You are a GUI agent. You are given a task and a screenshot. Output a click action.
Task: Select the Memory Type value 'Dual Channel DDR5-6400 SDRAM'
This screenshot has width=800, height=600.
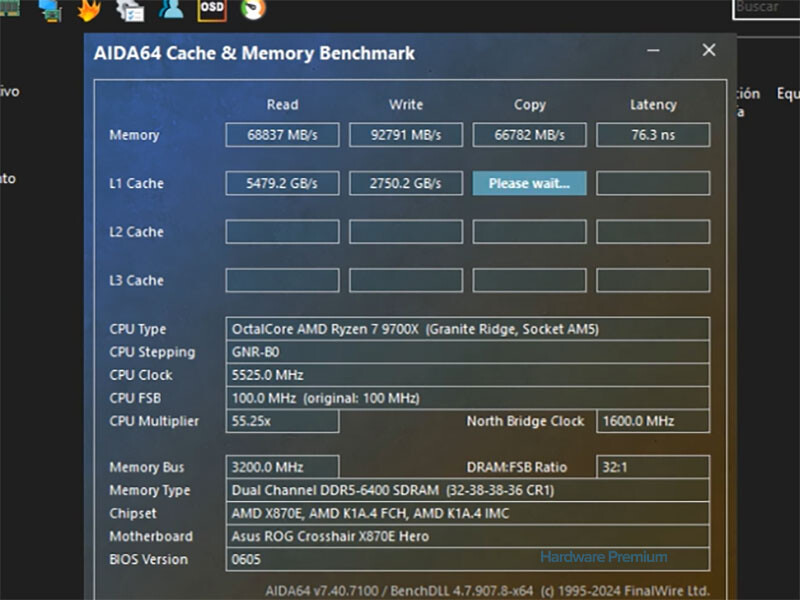467,490
